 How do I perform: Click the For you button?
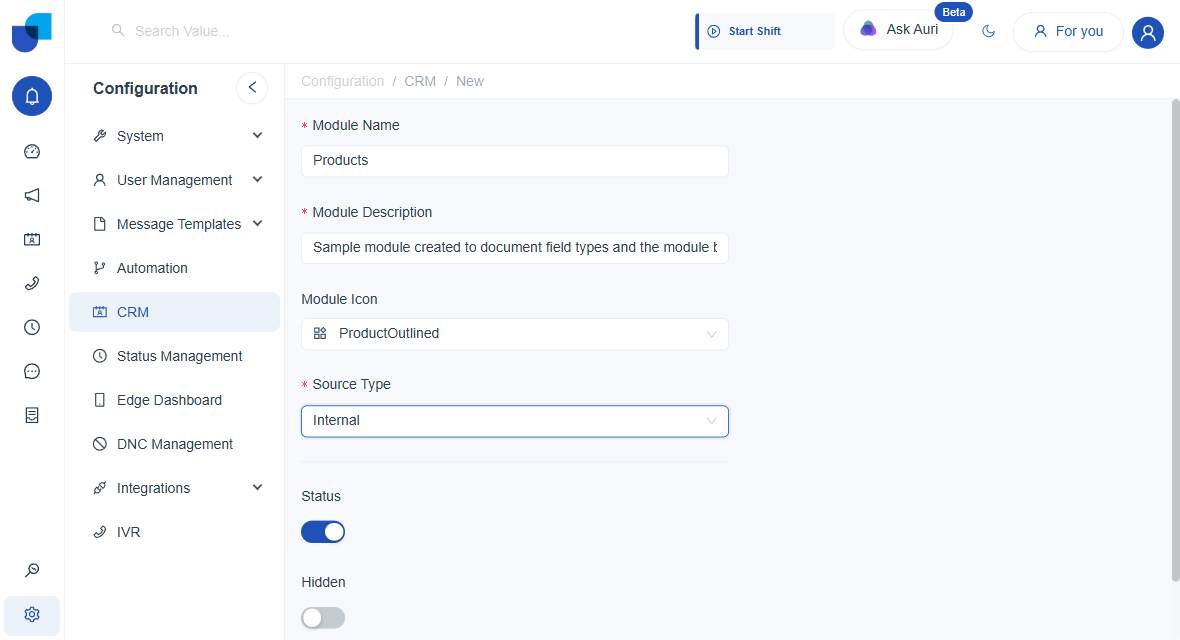1068,32
